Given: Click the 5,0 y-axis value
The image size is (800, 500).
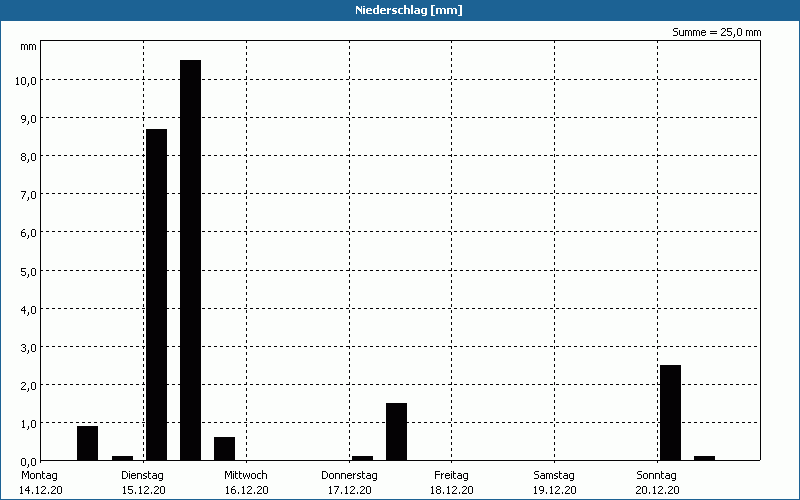Looking at the screenshot, I should tap(28, 271).
